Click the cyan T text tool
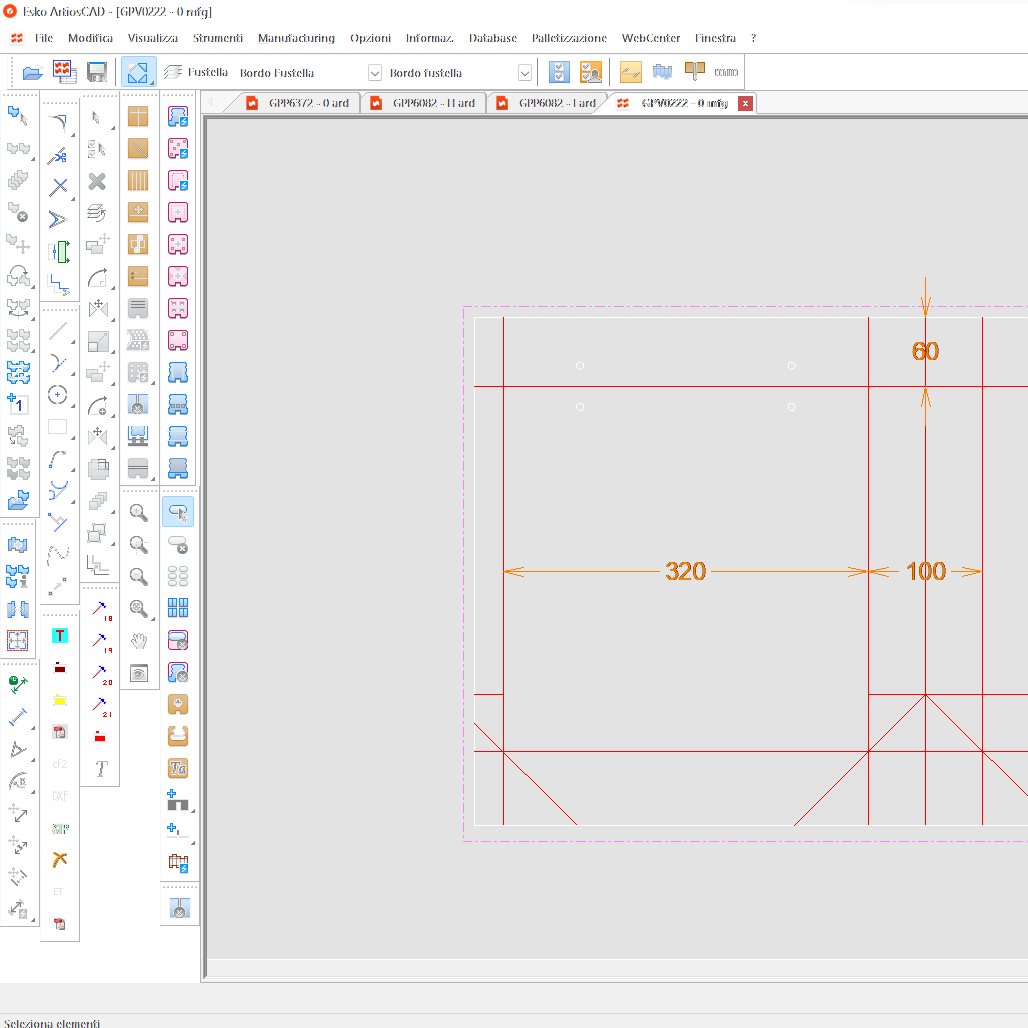Screen dimensions: 1028x1028 pyautogui.click(x=60, y=635)
